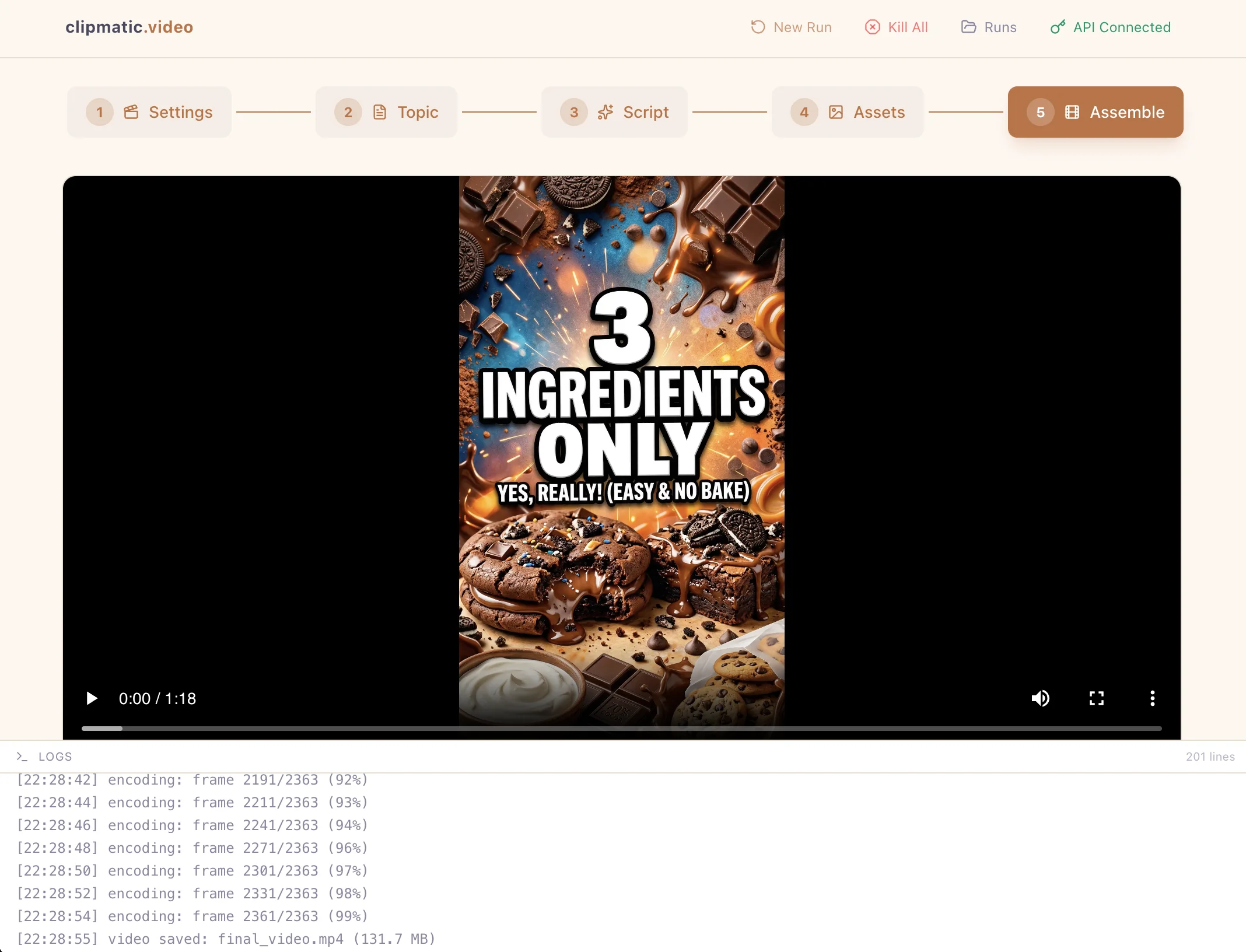Click the New Run refresh icon
Viewport: 1246px width, 952px height.
[758, 27]
